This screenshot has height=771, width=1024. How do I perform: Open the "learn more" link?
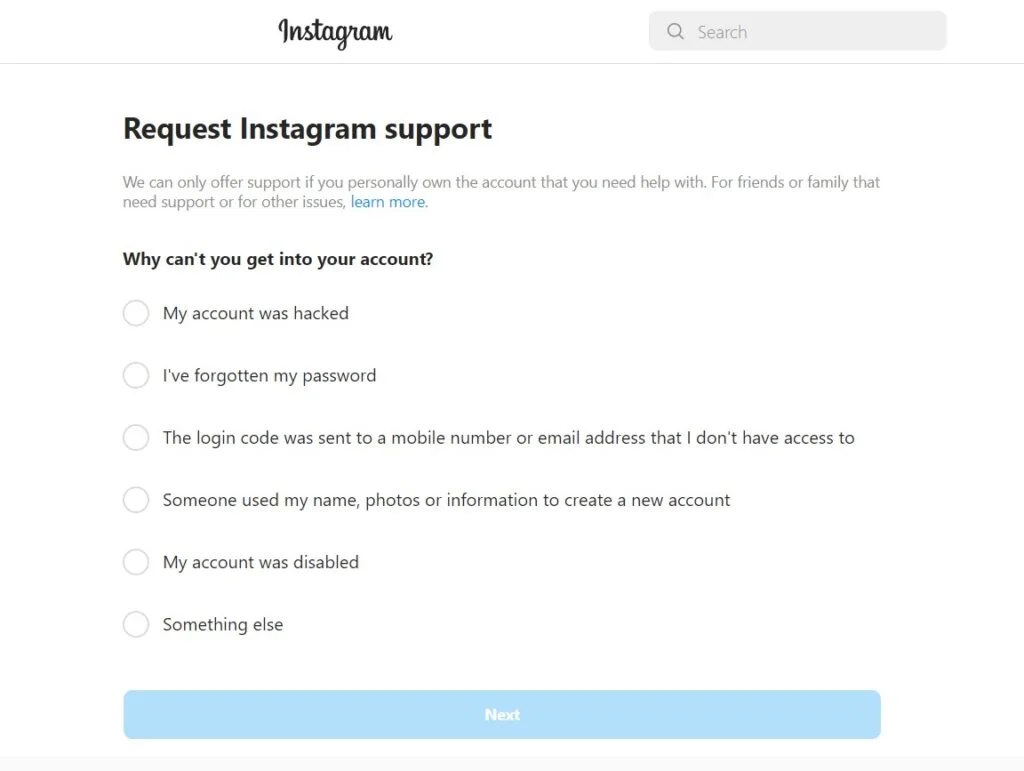388,202
